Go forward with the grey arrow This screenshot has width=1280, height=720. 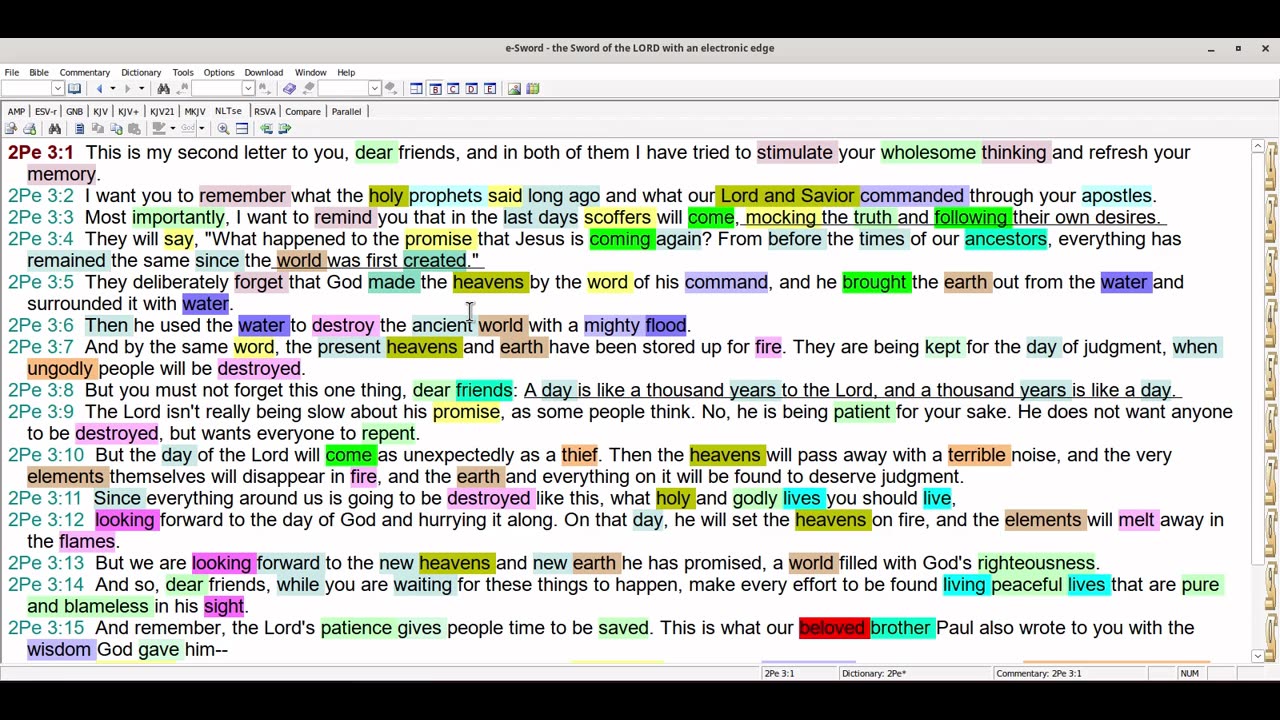127,89
